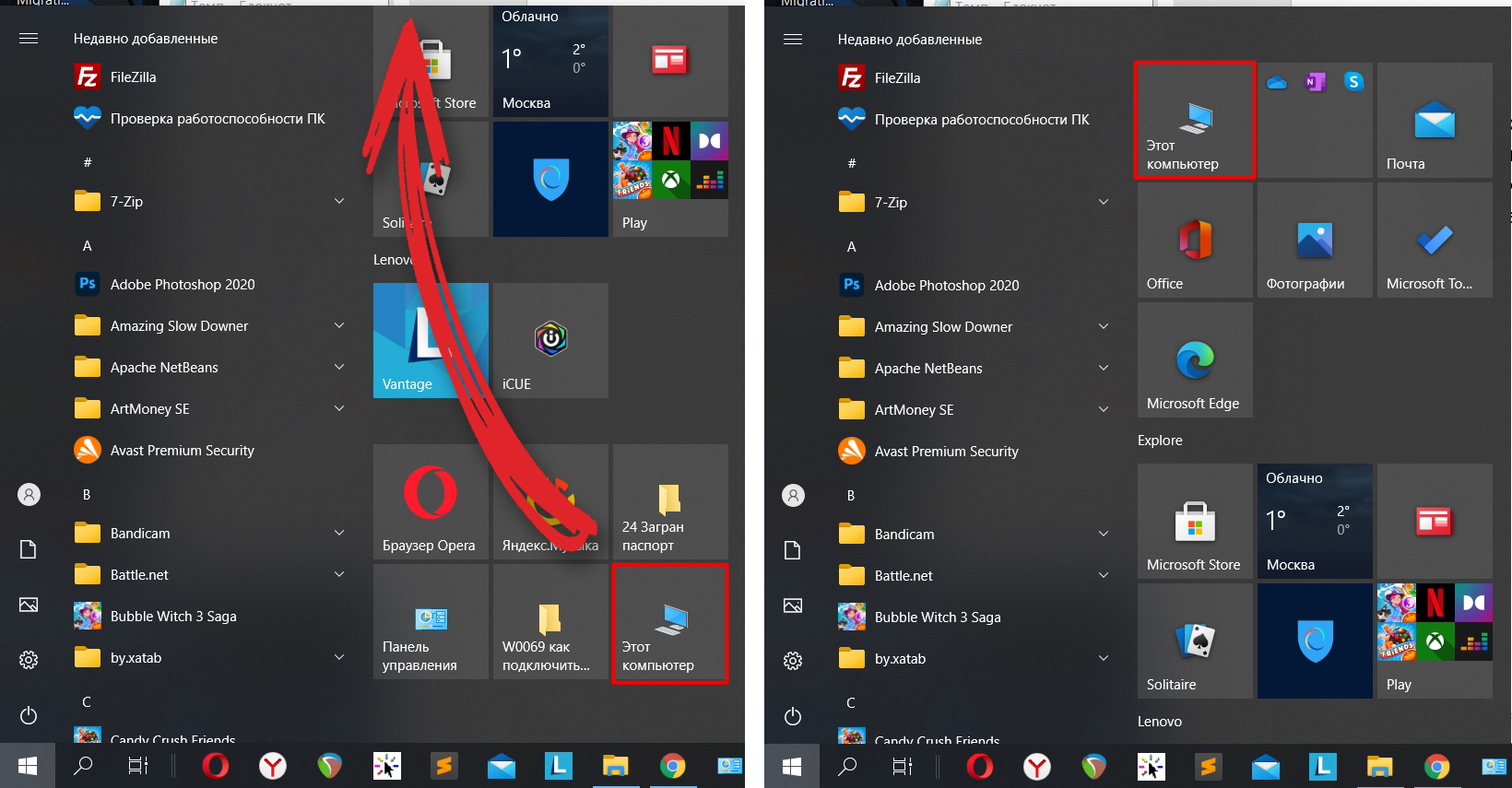This screenshot has width=1512, height=788.
Task: Open the Pictures icon in the right Start sidebar
Action: coord(793,606)
